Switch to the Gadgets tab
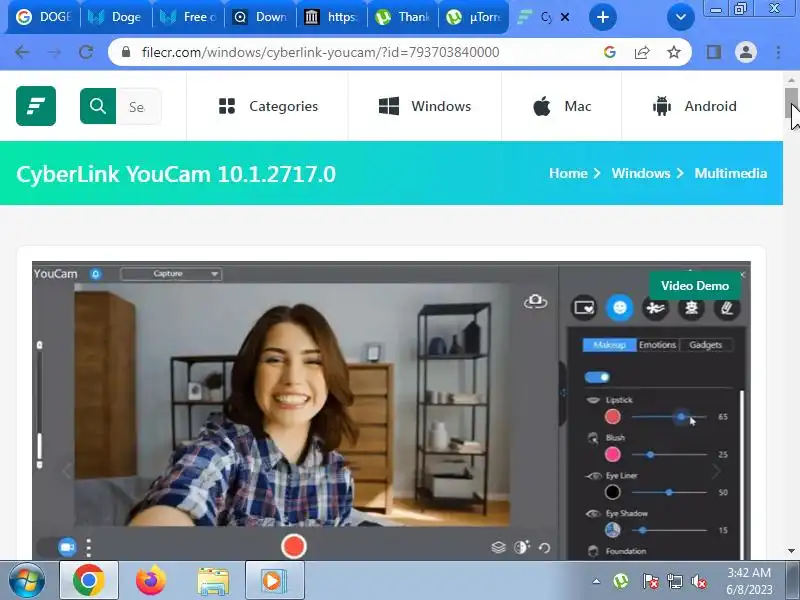The height and width of the screenshot is (600, 800). pos(706,345)
